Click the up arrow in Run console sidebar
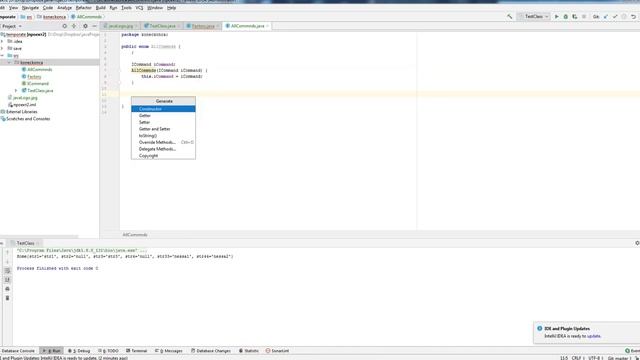 [x=7, y=252]
